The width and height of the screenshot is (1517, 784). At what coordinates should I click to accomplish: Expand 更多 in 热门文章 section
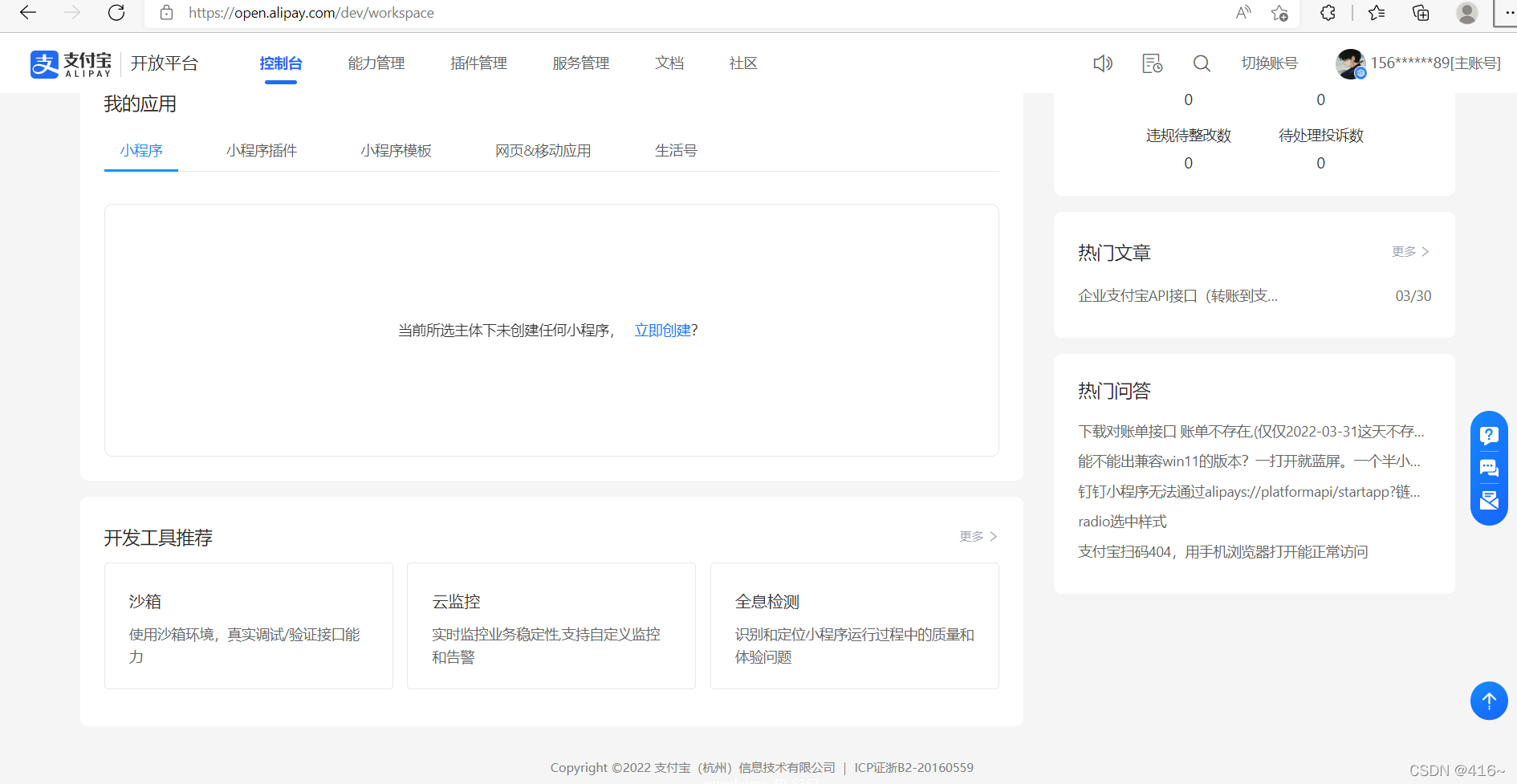(1410, 252)
